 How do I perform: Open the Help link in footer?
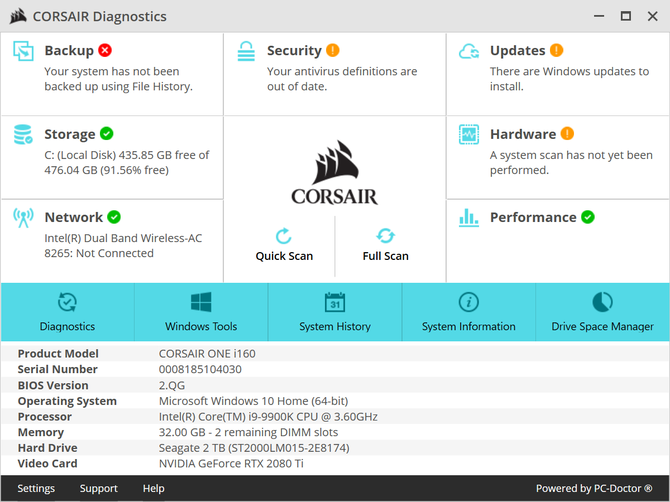(153, 488)
